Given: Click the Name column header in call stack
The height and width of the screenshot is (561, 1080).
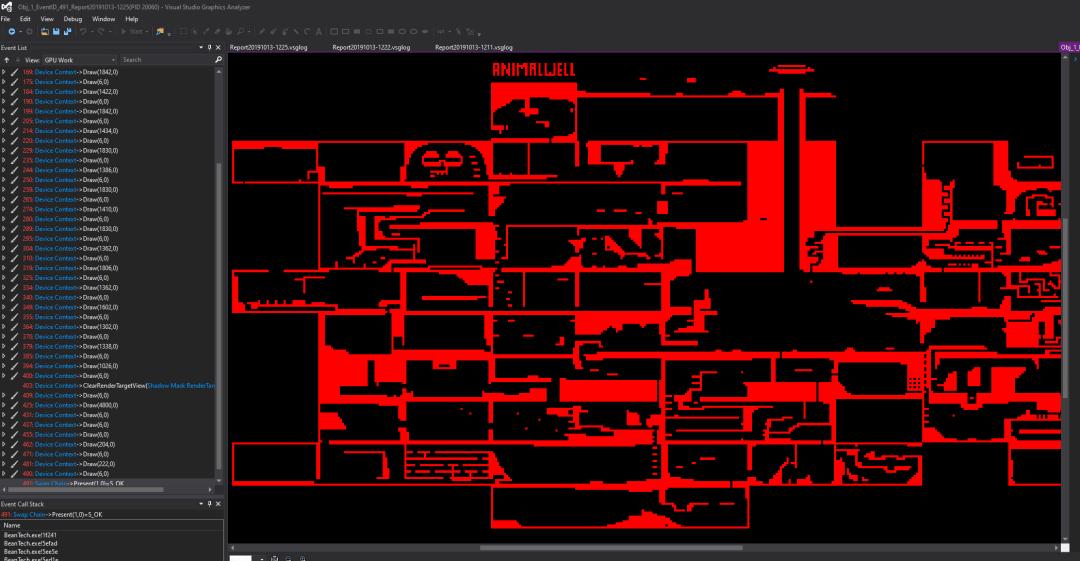Looking at the screenshot, I should [112, 525].
